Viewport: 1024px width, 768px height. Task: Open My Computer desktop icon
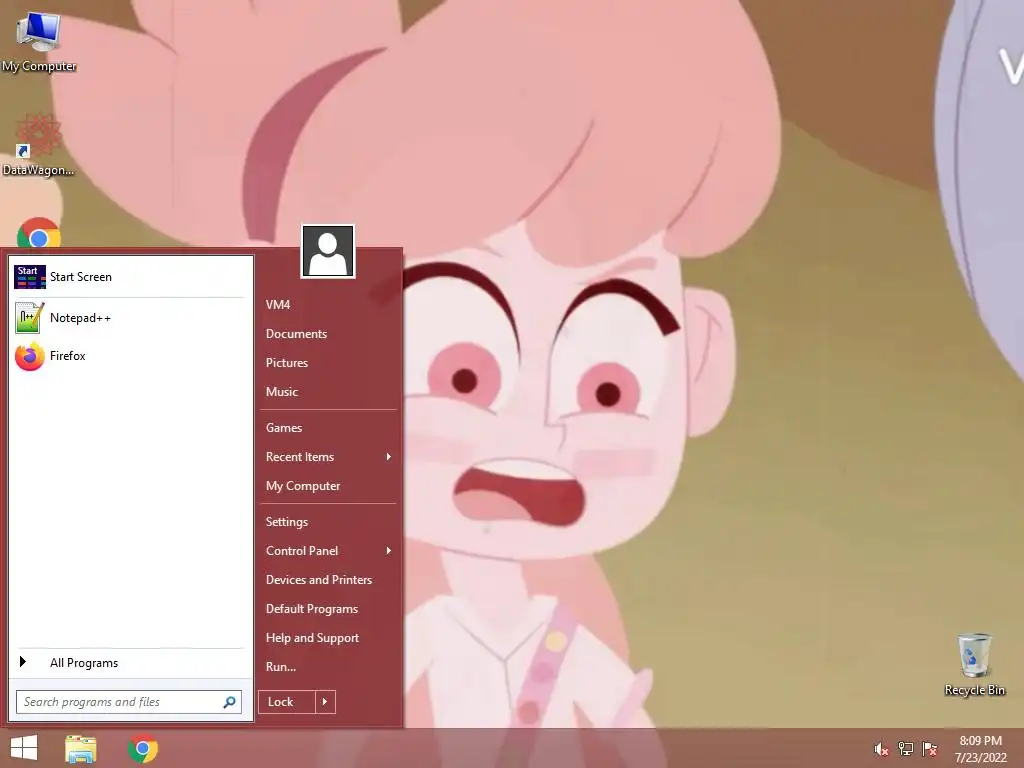point(39,40)
